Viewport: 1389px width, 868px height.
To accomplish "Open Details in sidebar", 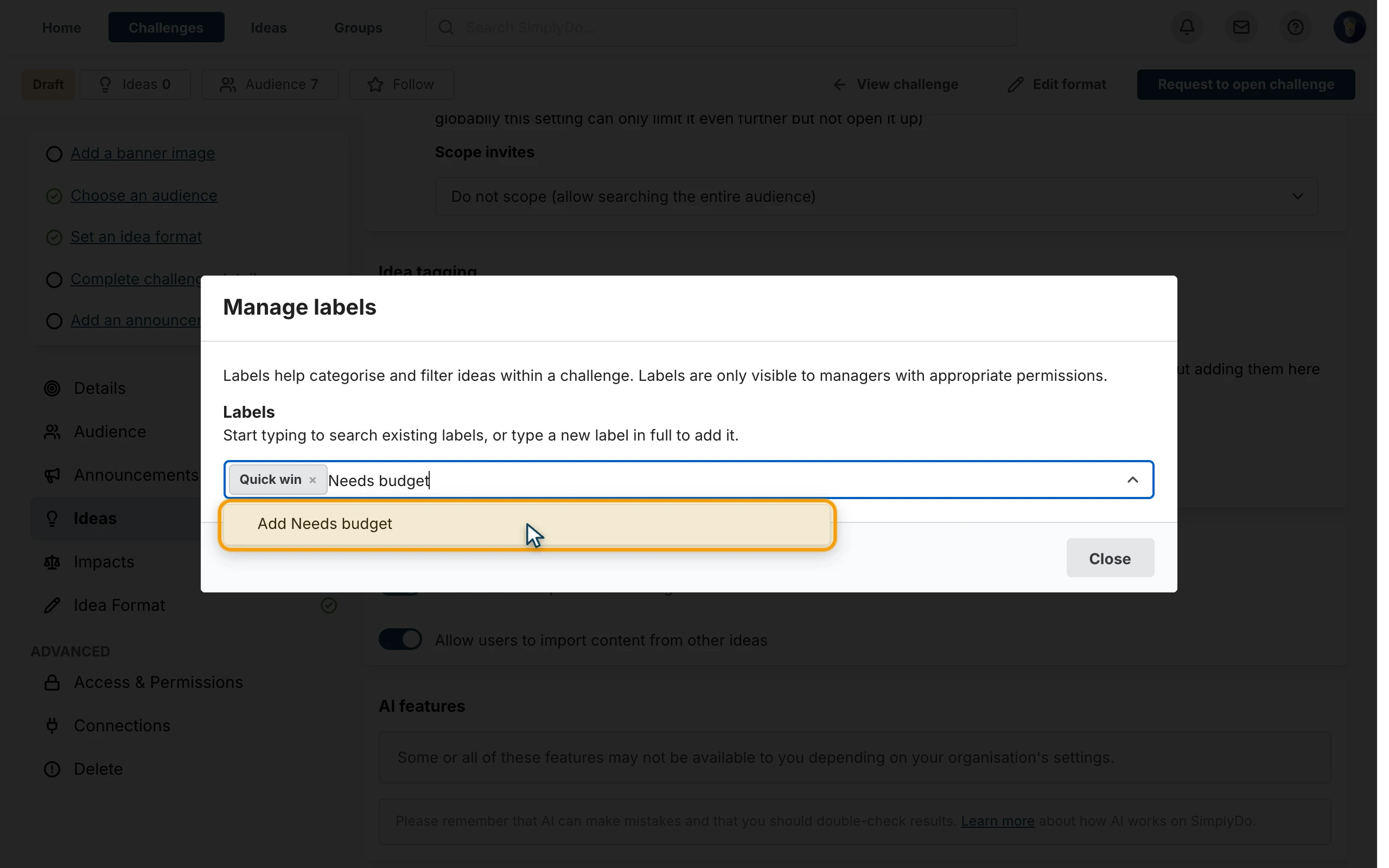I will [99, 388].
